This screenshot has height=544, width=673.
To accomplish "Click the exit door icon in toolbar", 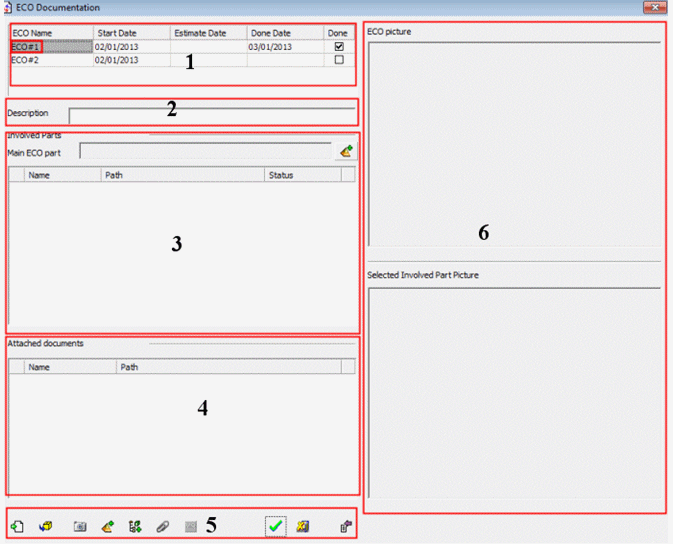I will 345,526.
